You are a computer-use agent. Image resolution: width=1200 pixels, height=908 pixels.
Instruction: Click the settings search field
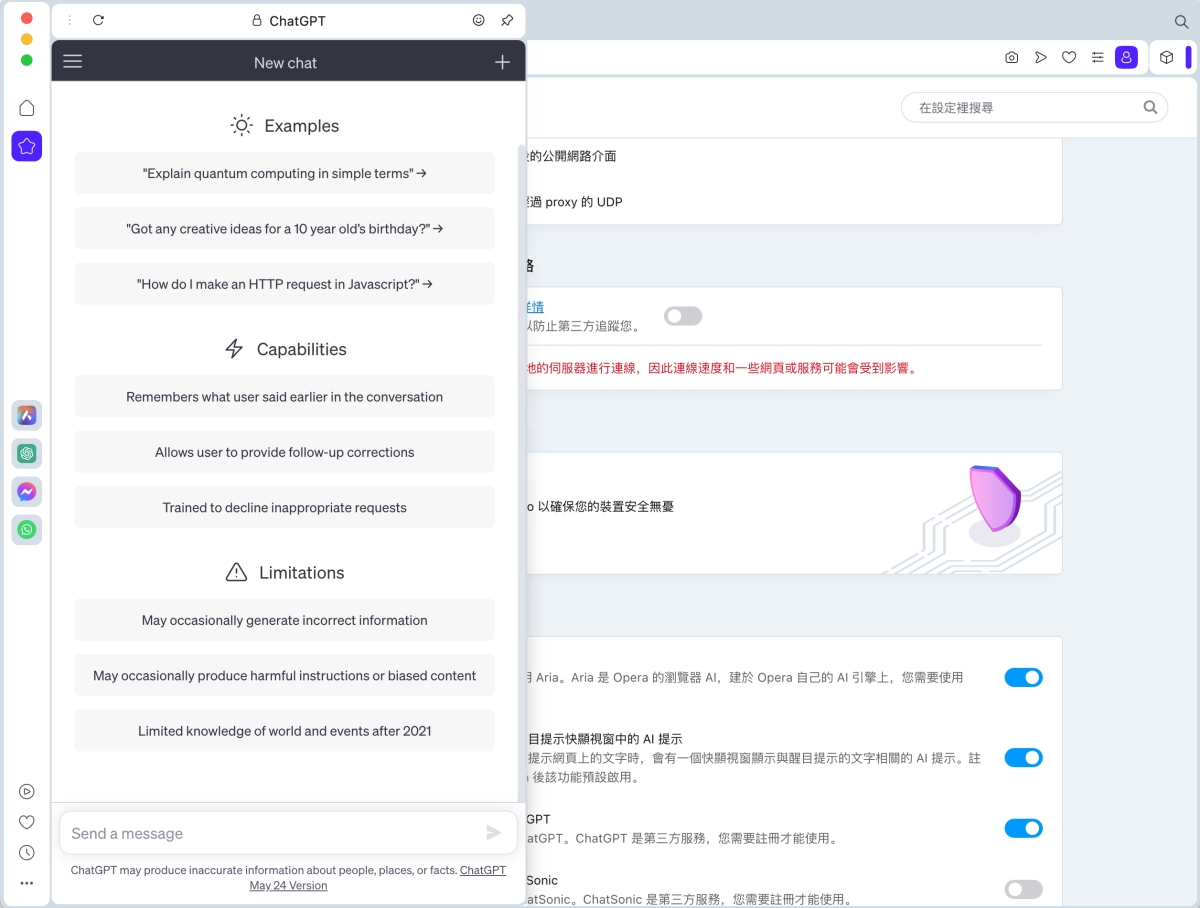1034,107
